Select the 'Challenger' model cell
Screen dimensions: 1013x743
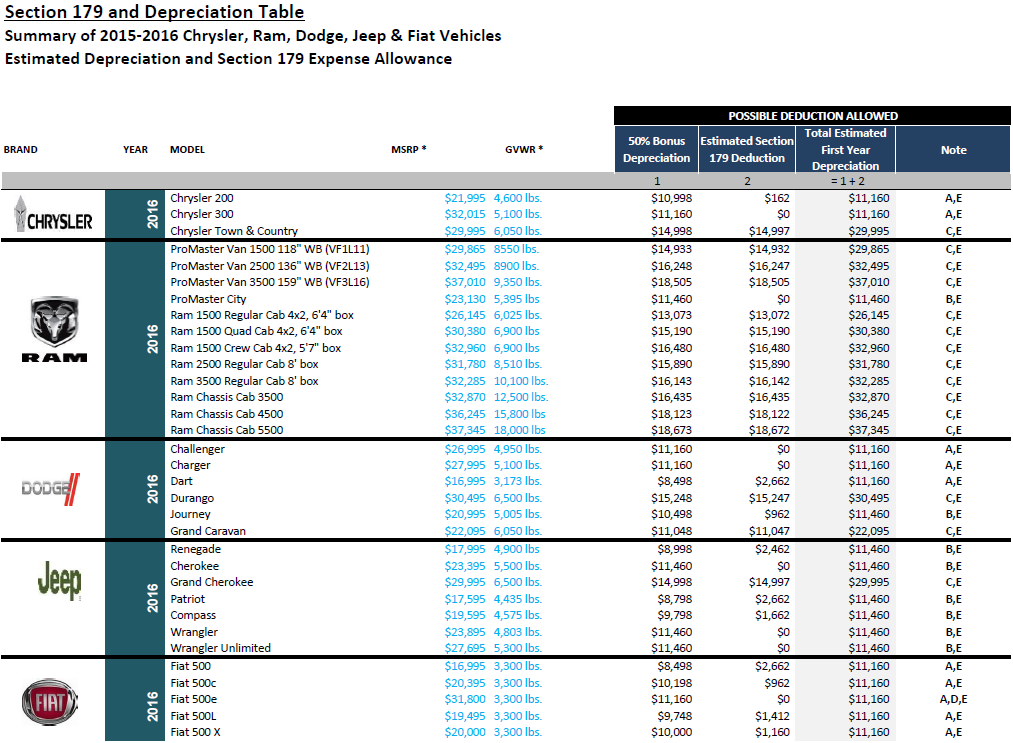point(198,448)
